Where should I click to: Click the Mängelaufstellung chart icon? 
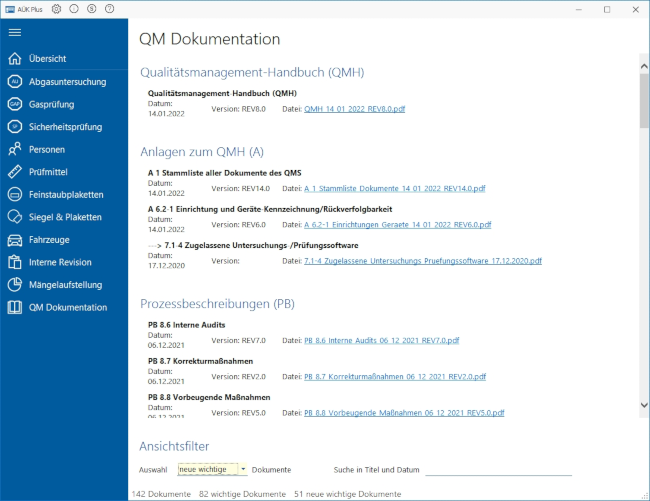tap(14, 285)
